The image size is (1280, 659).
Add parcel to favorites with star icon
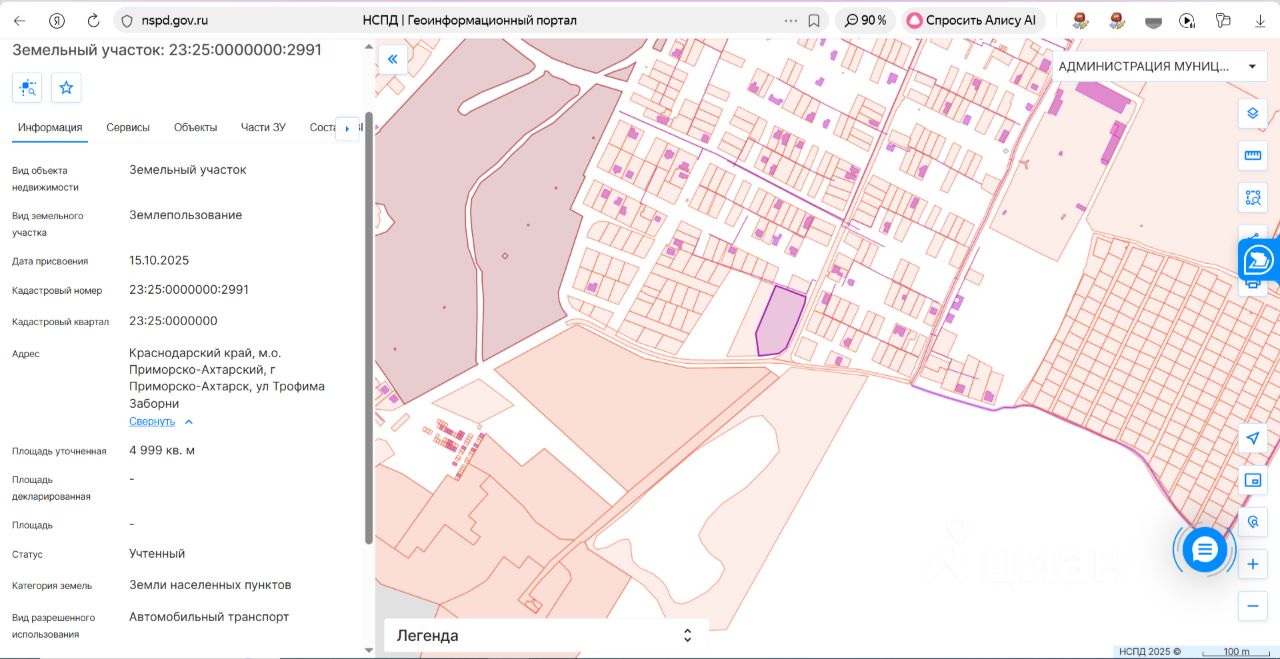click(x=66, y=88)
